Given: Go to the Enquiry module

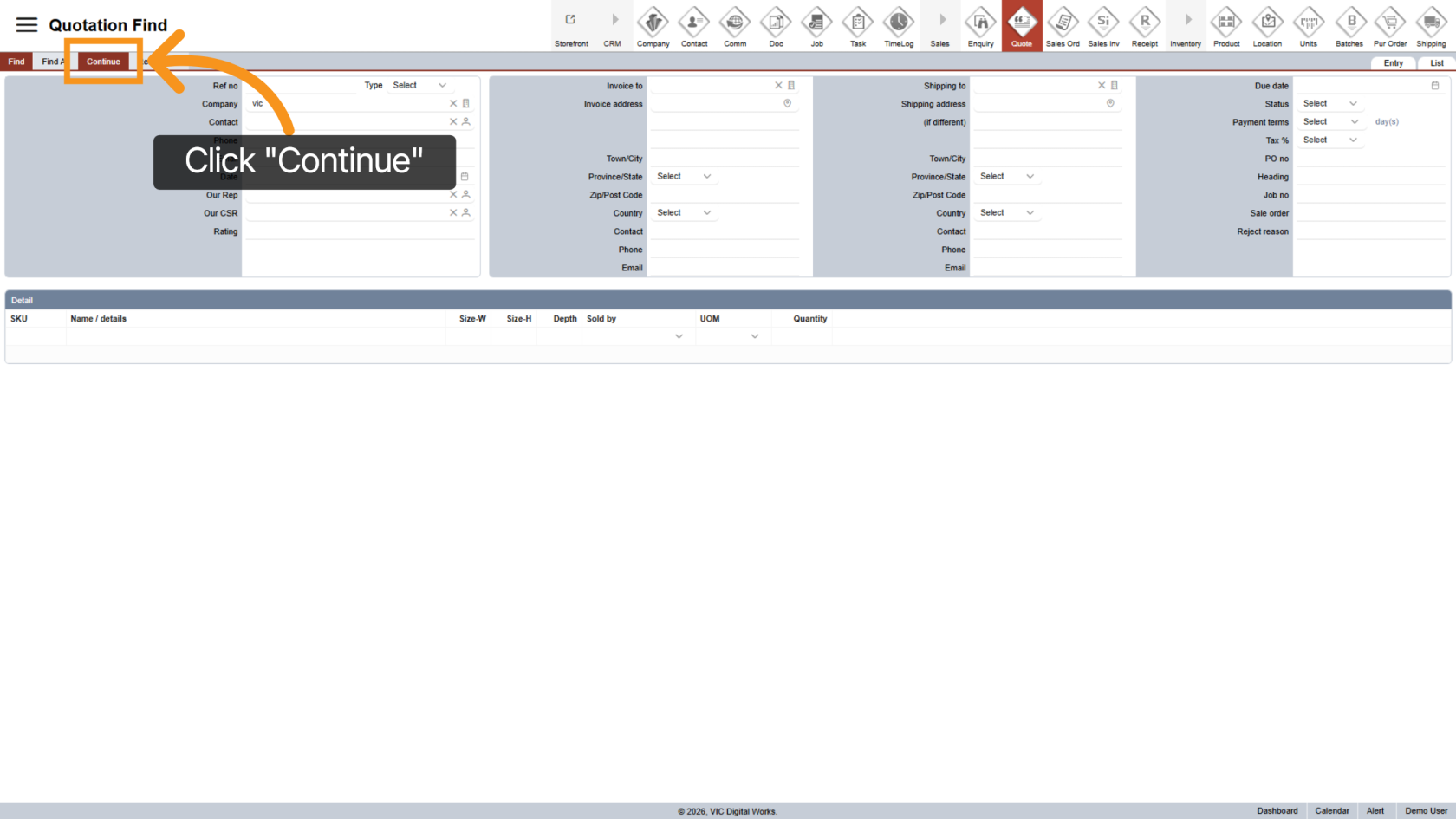Looking at the screenshot, I should point(980,26).
